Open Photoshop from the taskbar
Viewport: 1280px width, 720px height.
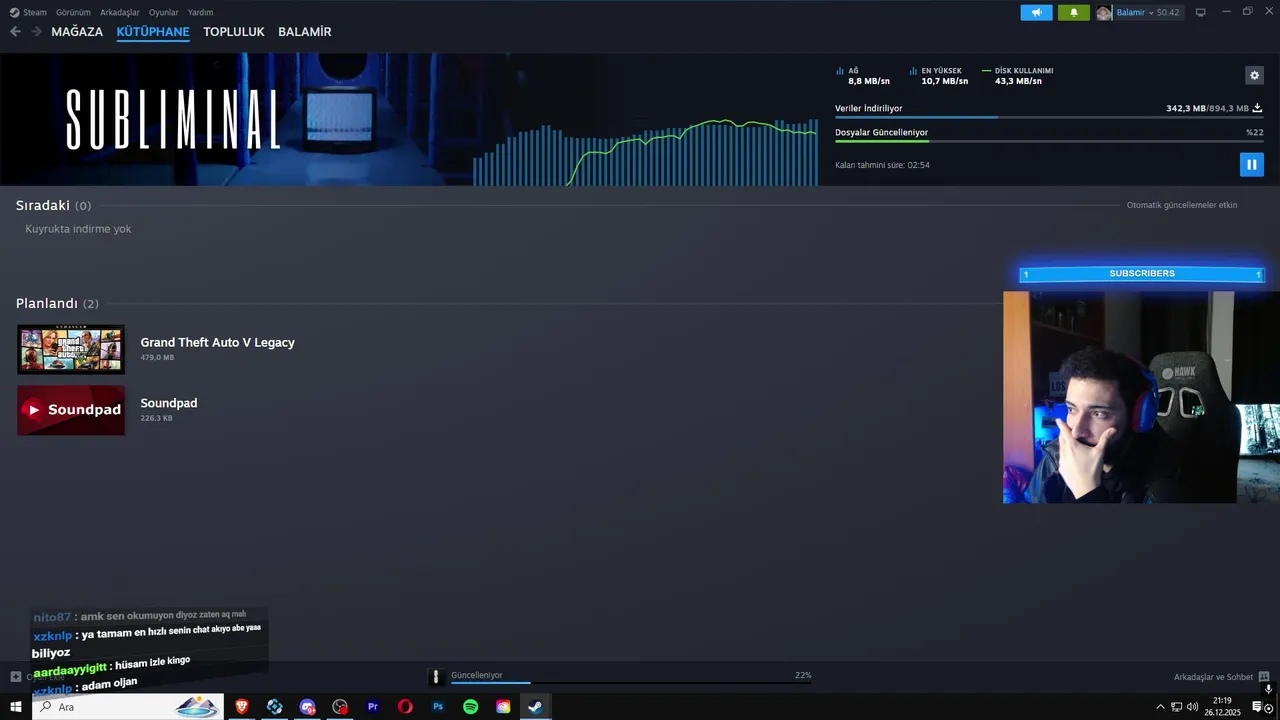pos(438,707)
